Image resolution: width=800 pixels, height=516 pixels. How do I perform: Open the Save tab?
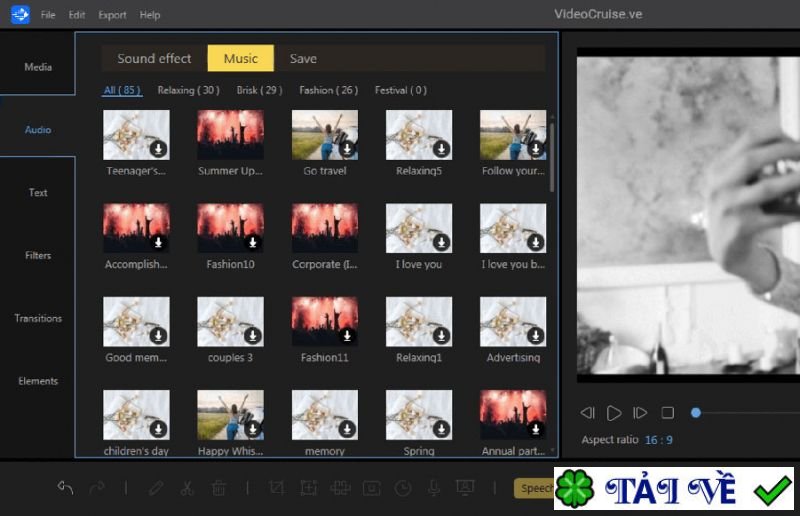click(x=303, y=59)
